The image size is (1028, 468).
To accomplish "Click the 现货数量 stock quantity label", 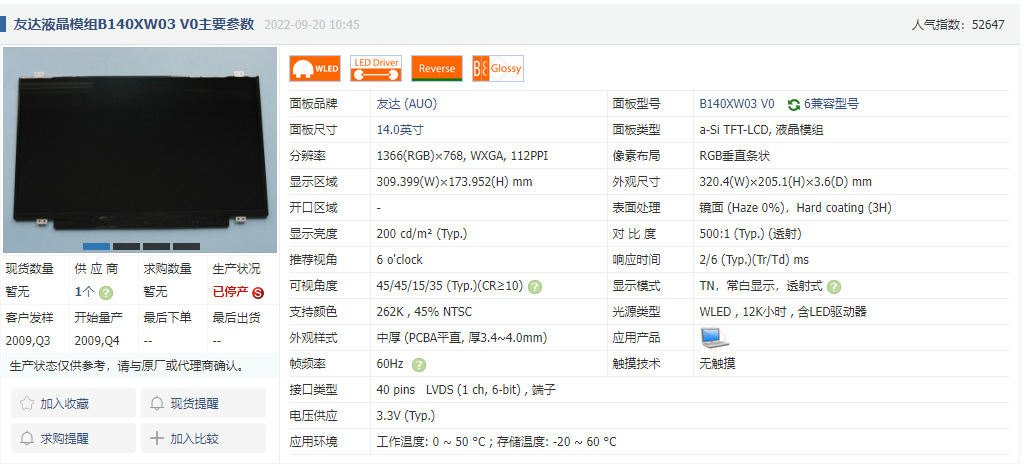I will [x=30, y=269].
